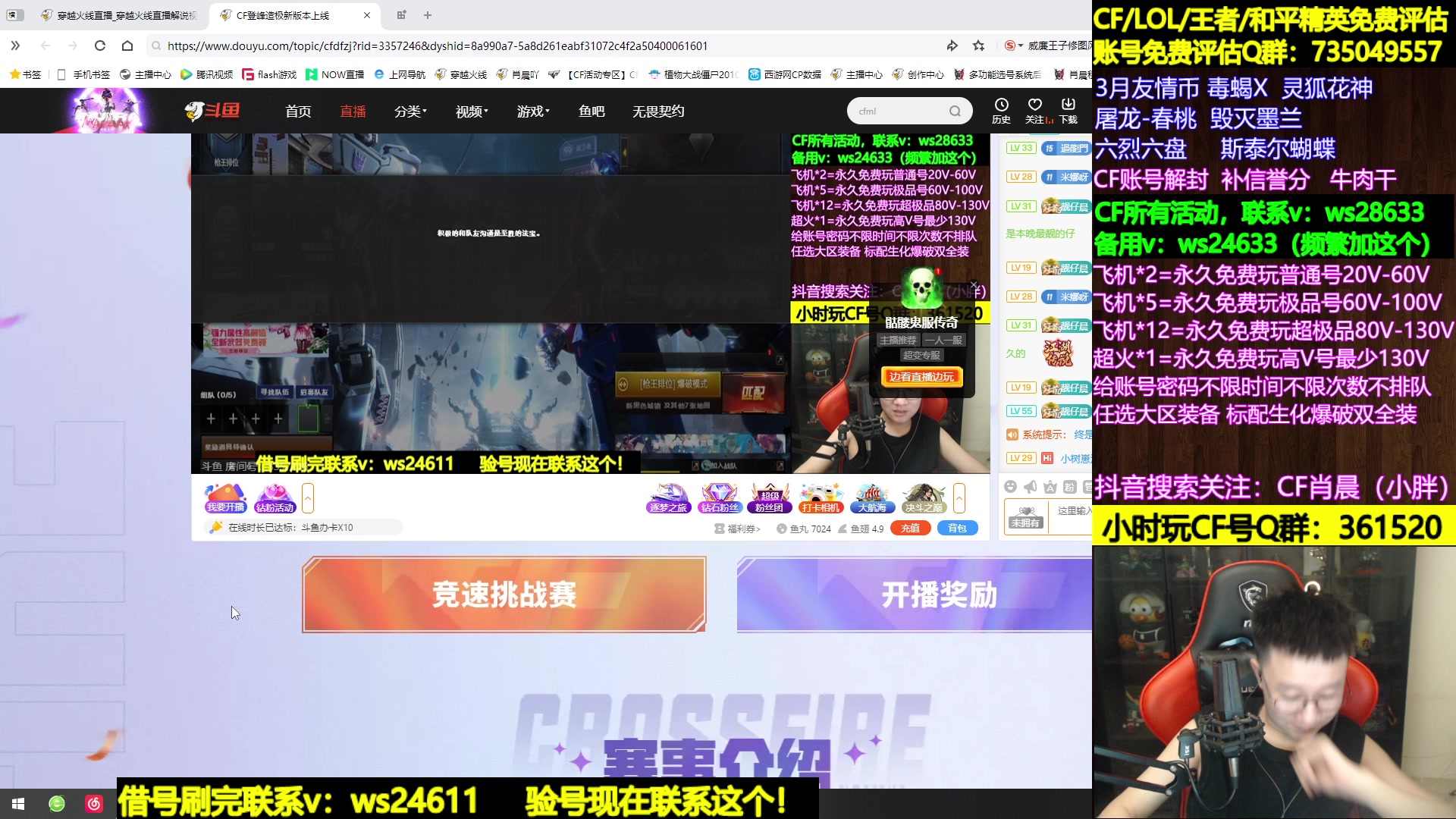Expand the 游戏 dropdown menu

(x=533, y=111)
